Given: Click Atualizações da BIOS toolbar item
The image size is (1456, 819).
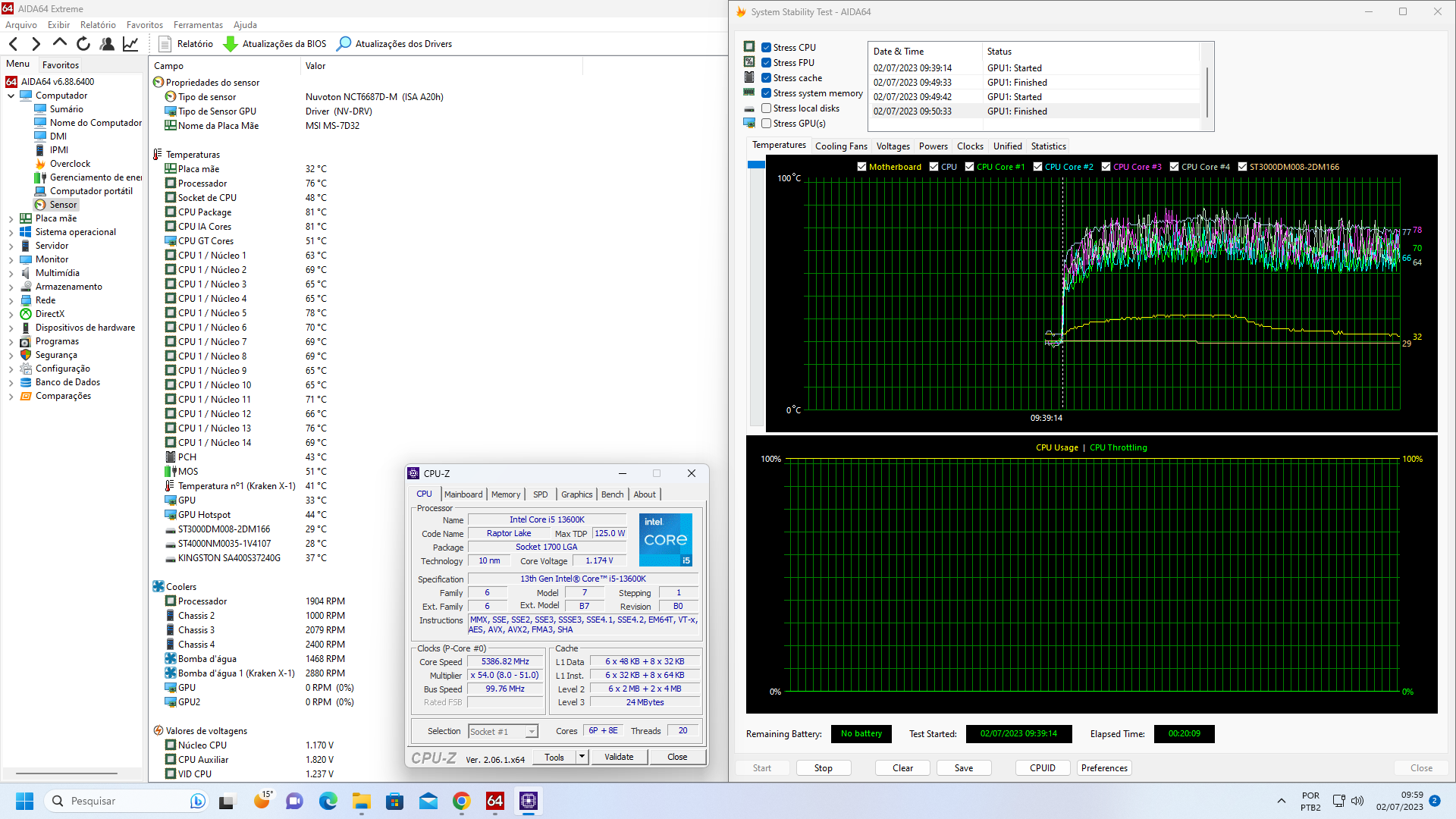Looking at the screenshot, I should click(275, 44).
